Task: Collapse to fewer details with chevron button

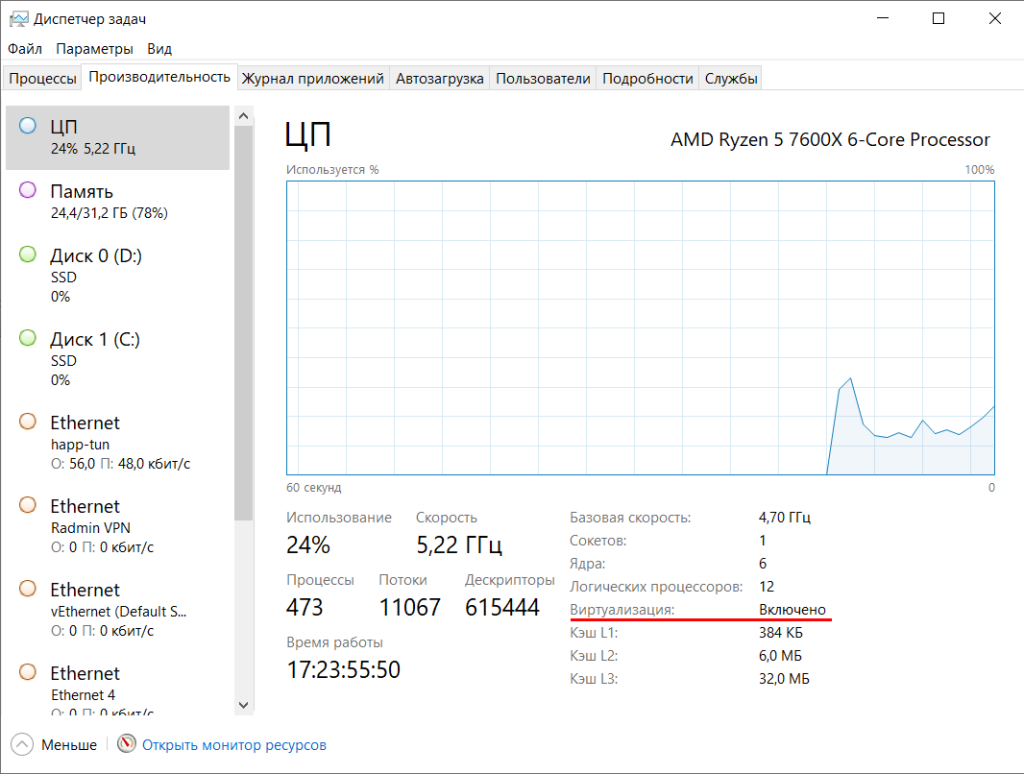Action: 22,745
